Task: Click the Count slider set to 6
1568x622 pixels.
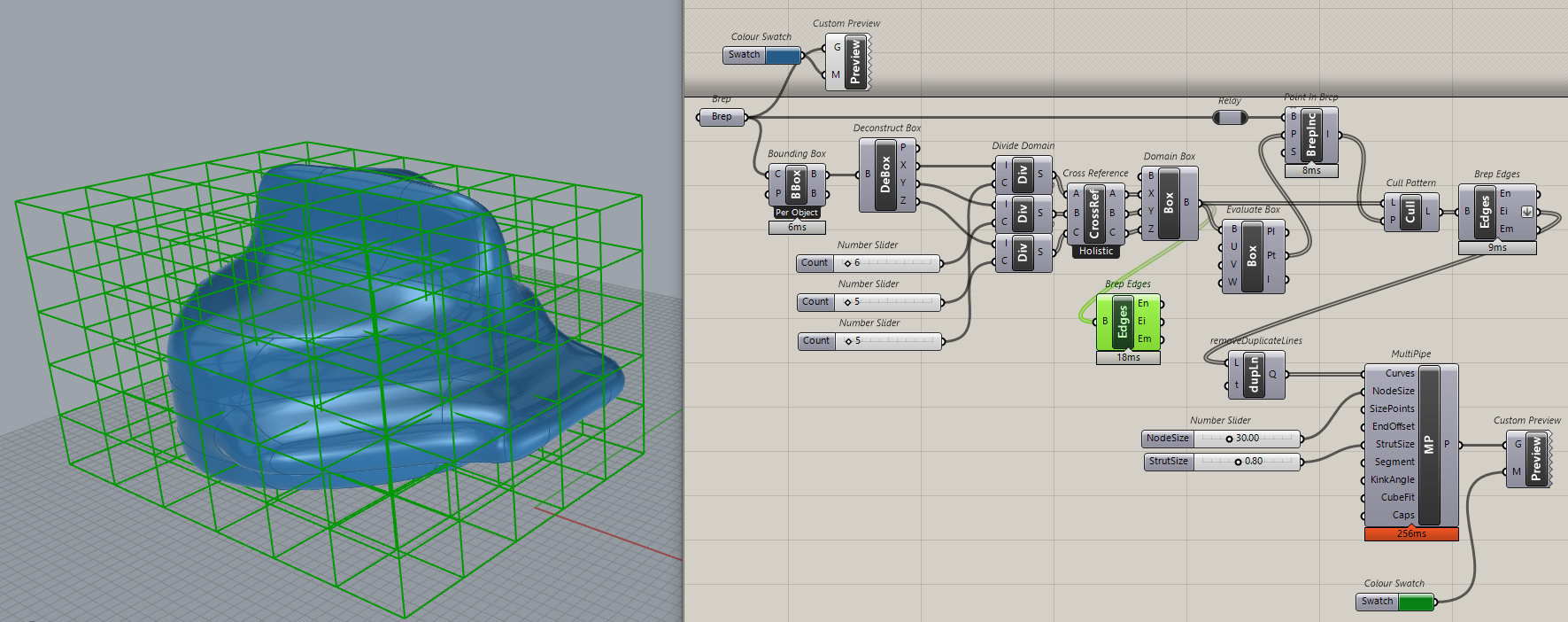Action: (x=868, y=263)
